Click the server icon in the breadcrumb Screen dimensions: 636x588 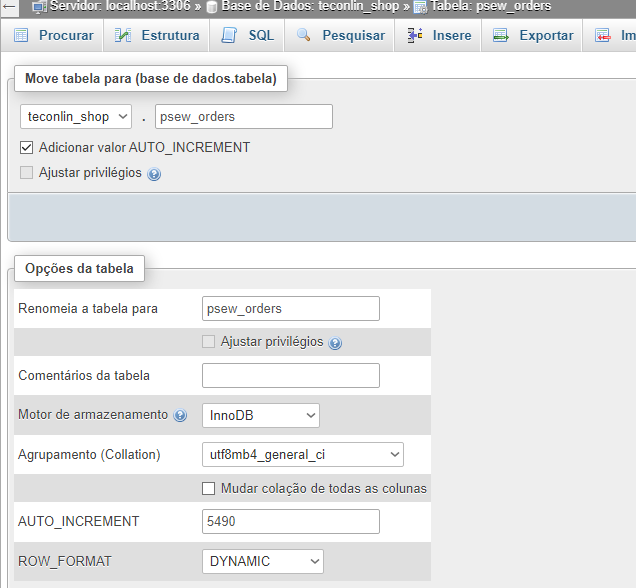pyautogui.click(x=40, y=7)
